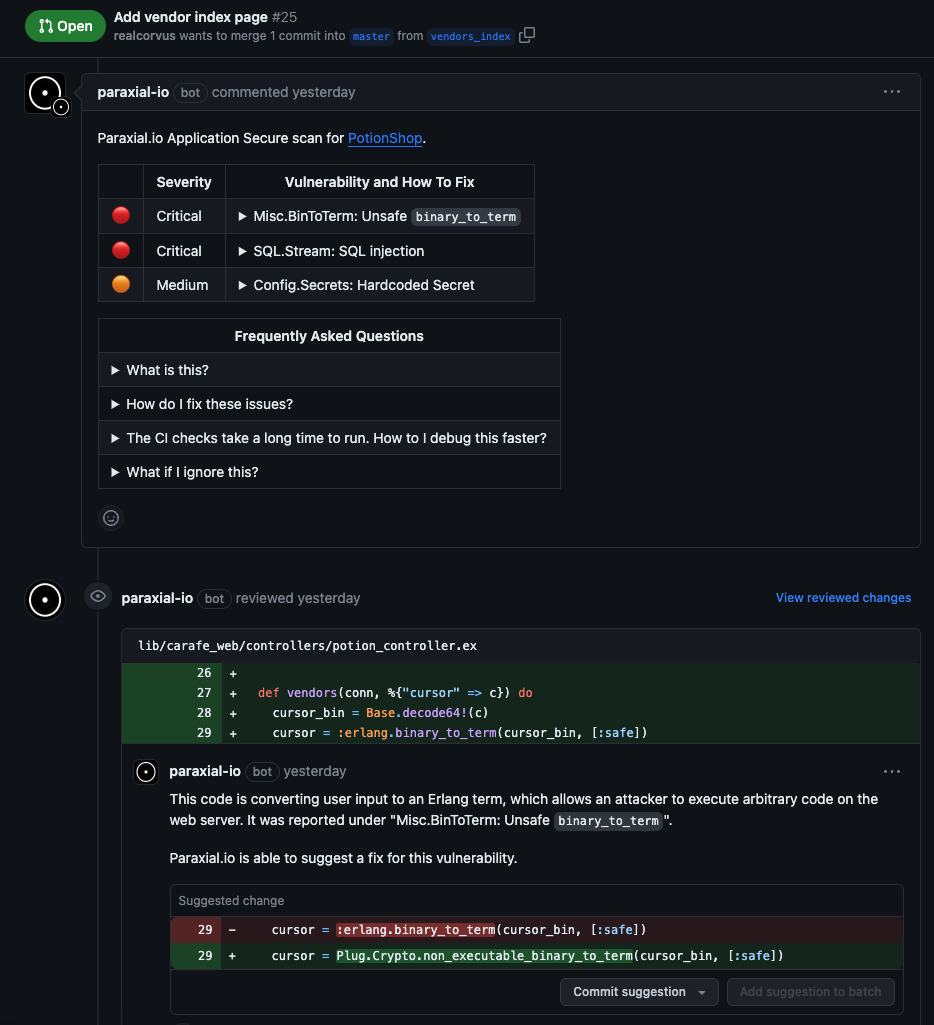Click the red Critical severity dot for SQL injection
This screenshot has width=934, height=1025.
120,249
